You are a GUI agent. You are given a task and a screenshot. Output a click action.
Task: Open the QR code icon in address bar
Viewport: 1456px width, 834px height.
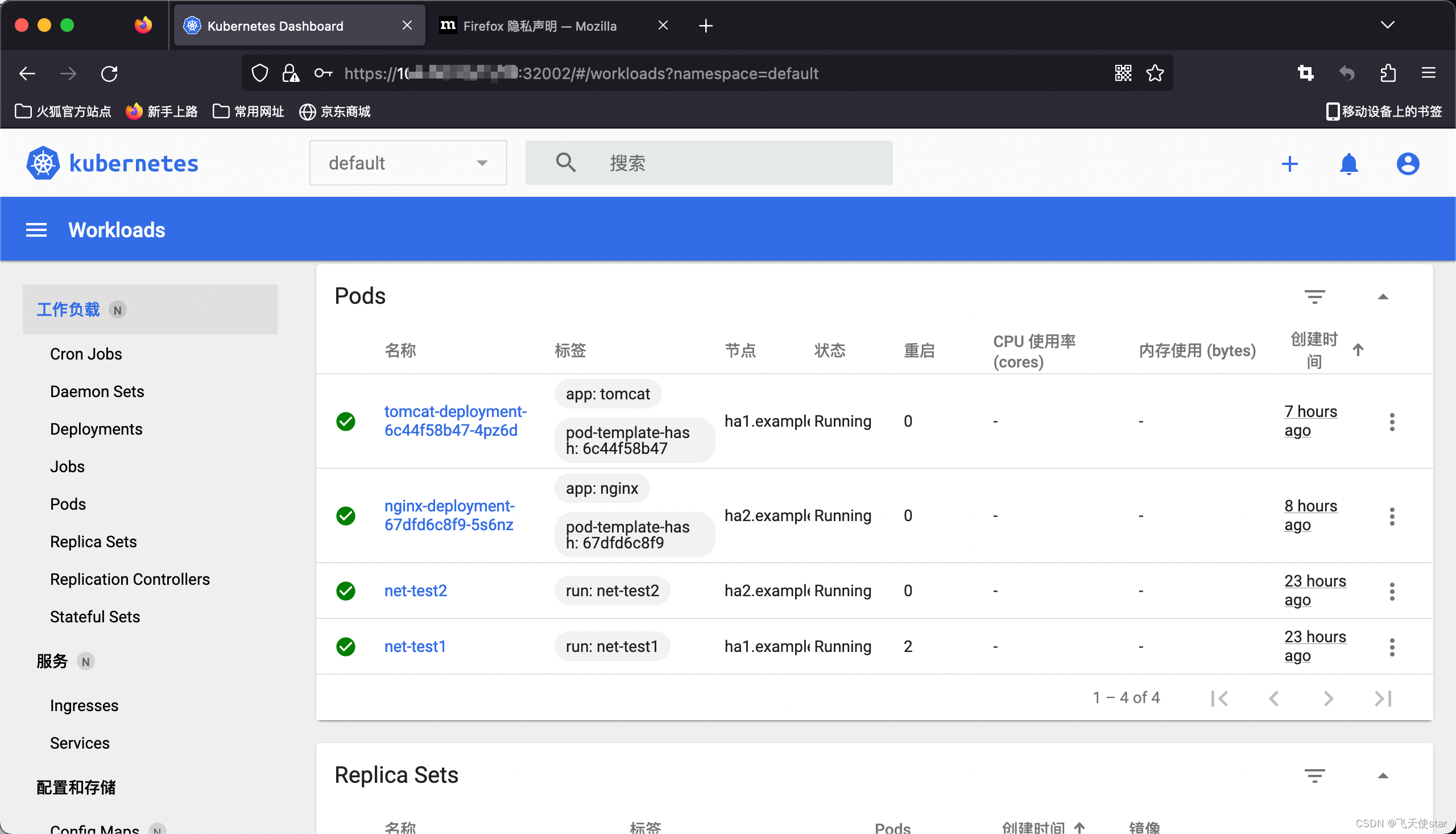(x=1123, y=73)
